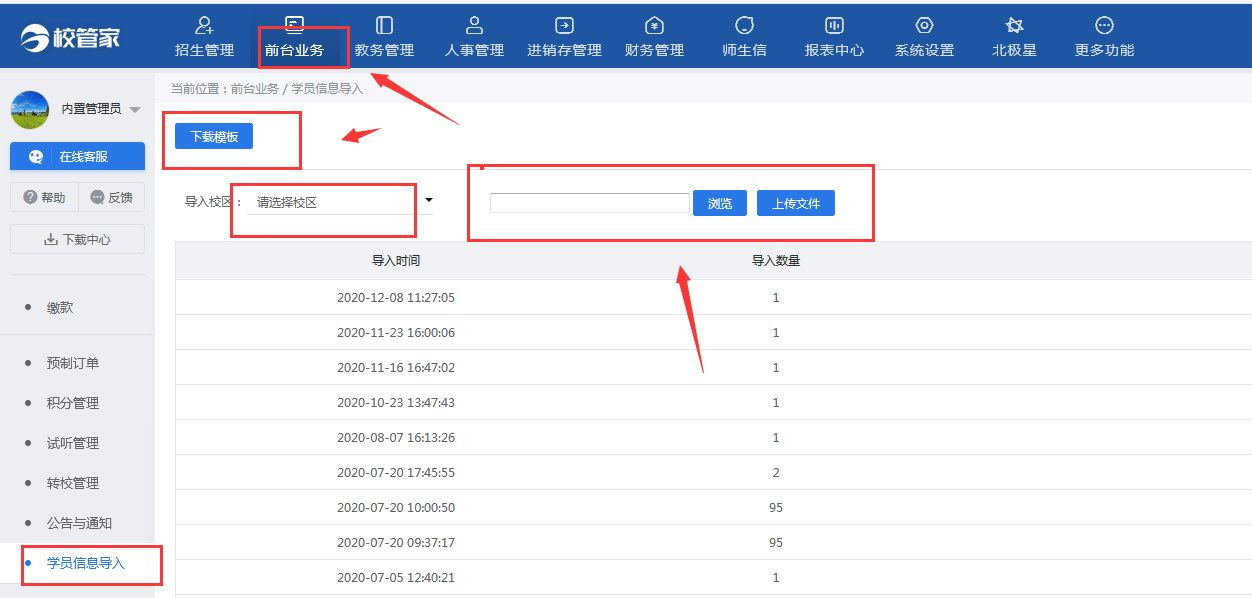Open 财务管理 menu
The image size is (1252, 598).
[654, 35]
